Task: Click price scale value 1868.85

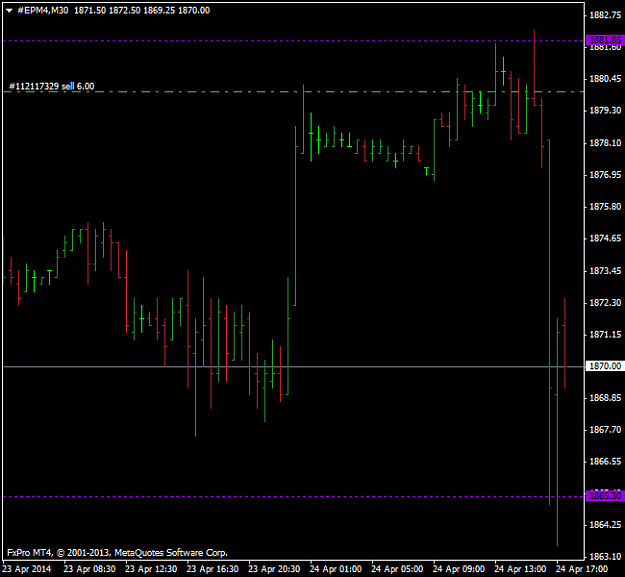Action: pyautogui.click(x=605, y=398)
